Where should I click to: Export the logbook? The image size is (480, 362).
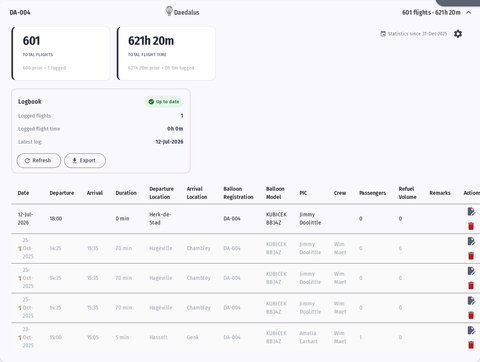[x=85, y=160]
